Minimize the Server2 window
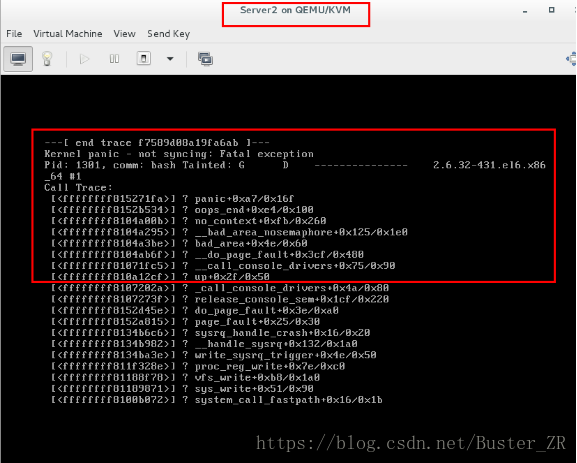The image size is (577, 463). 525,11
